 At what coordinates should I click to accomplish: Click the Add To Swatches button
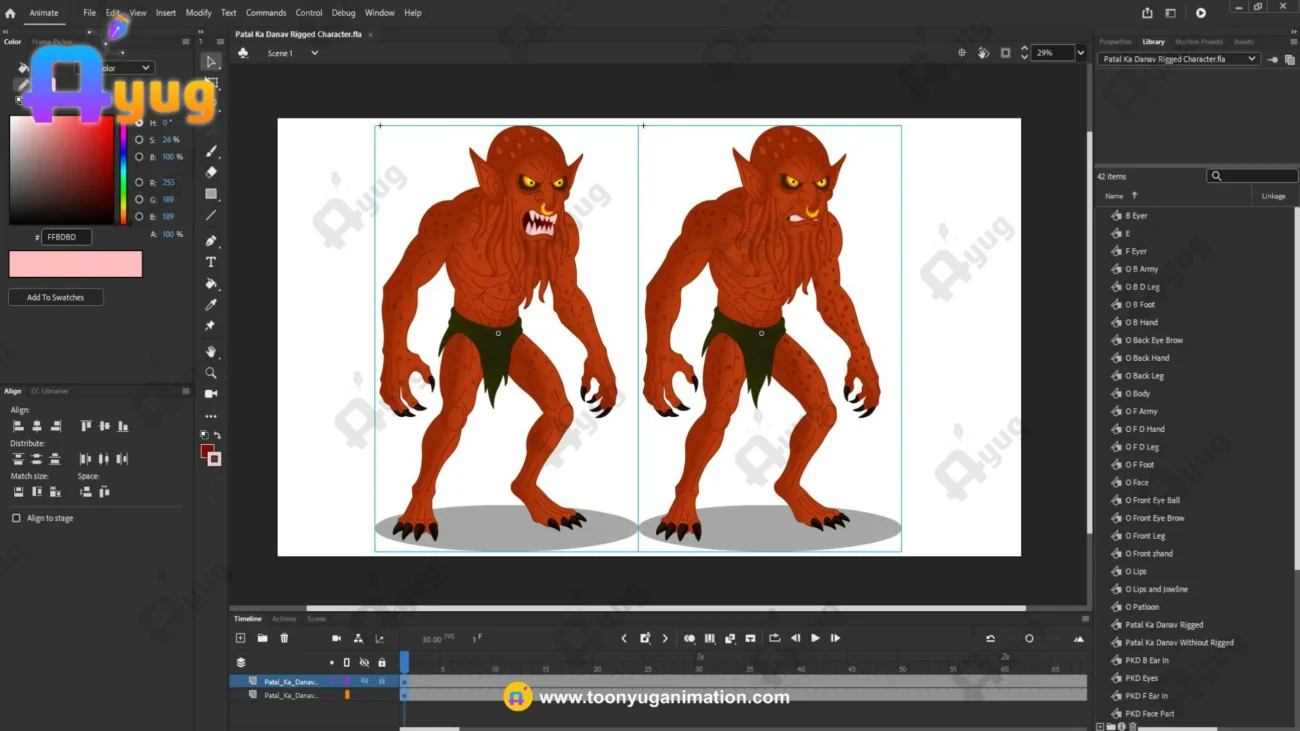(x=56, y=297)
